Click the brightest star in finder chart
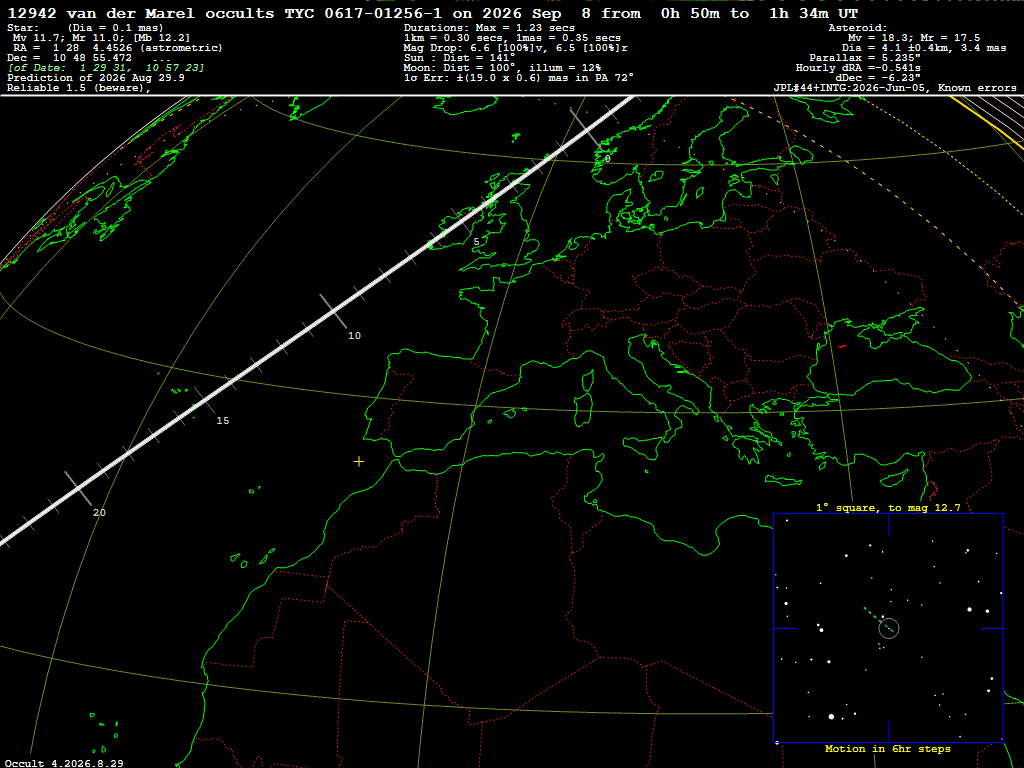The height and width of the screenshot is (768, 1024). [831, 716]
